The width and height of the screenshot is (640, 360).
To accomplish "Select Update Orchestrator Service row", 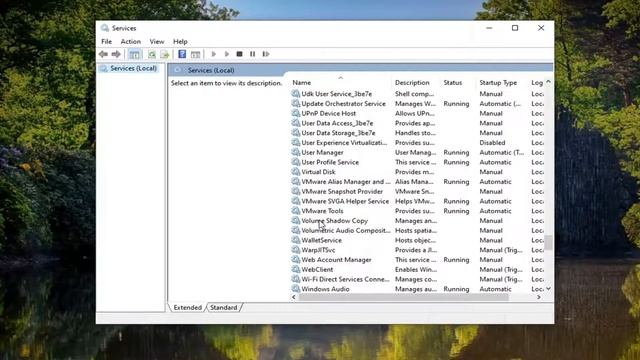I will [x=417, y=104].
